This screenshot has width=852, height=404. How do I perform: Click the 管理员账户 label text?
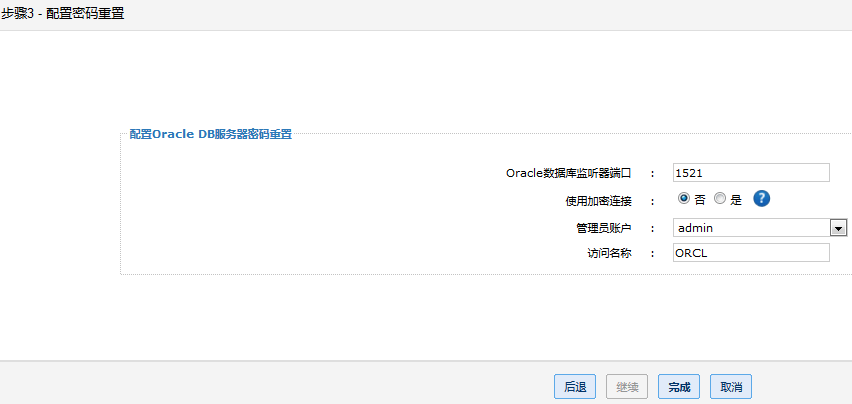(597, 227)
